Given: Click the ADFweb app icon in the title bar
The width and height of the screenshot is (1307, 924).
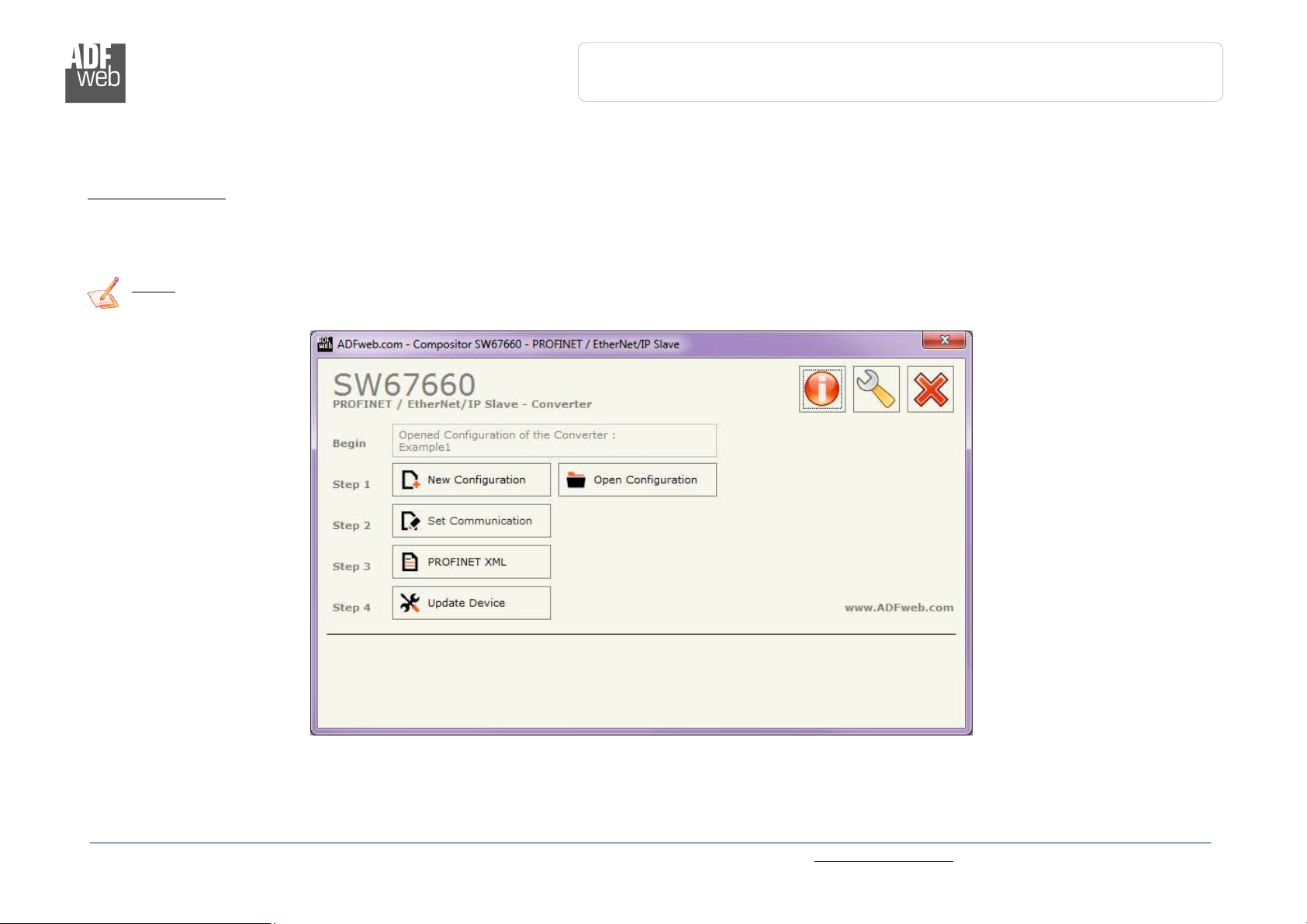Looking at the screenshot, I should coord(325,344).
